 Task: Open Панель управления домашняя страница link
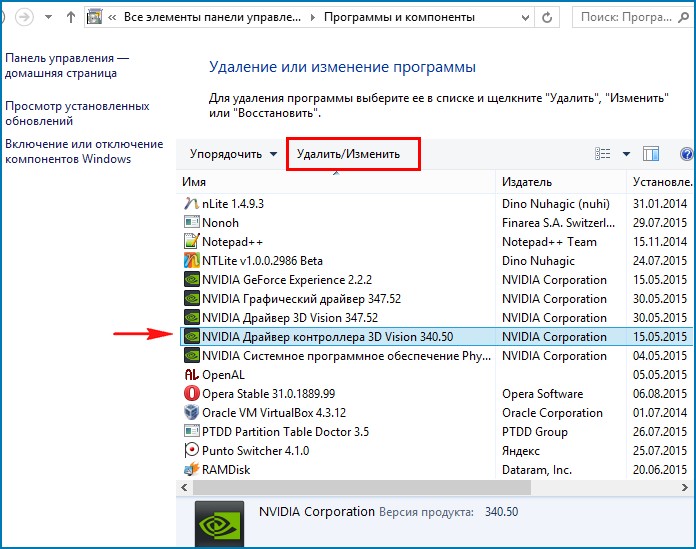[67, 66]
